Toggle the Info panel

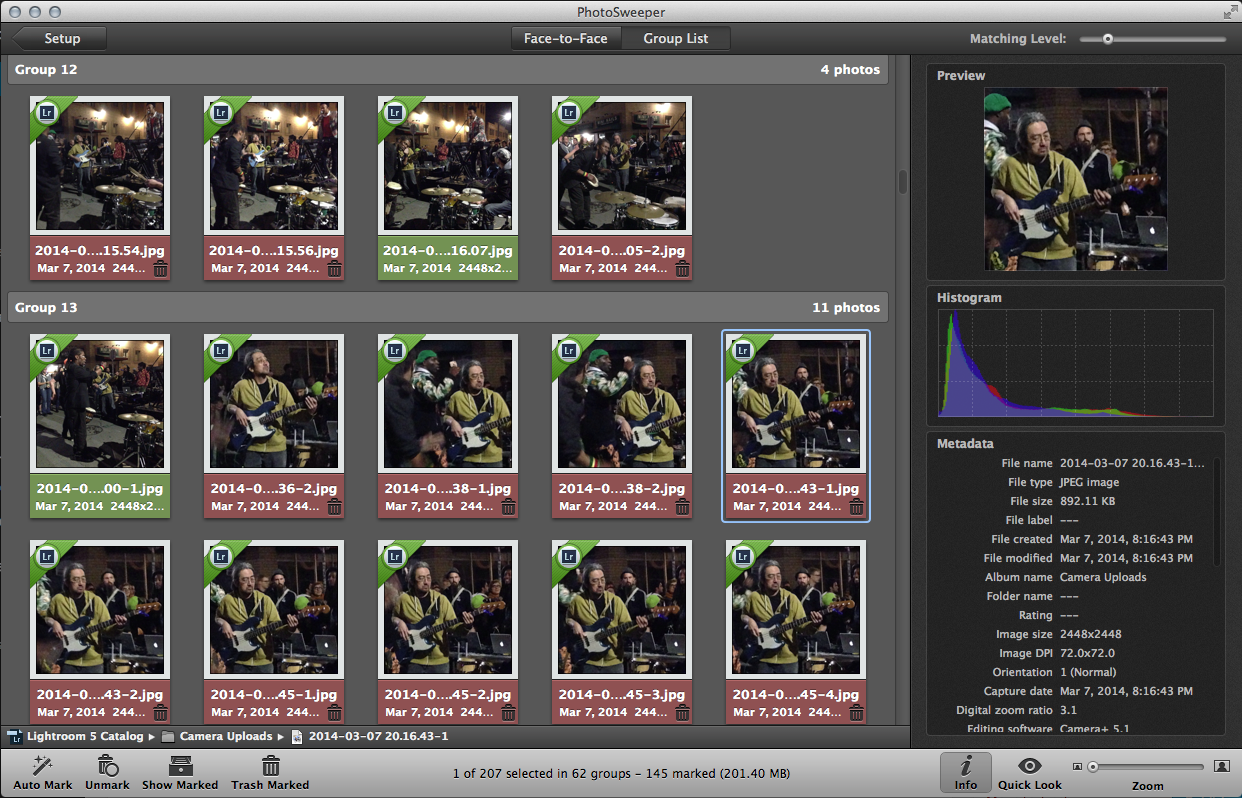pyautogui.click(x=966, y=773)
